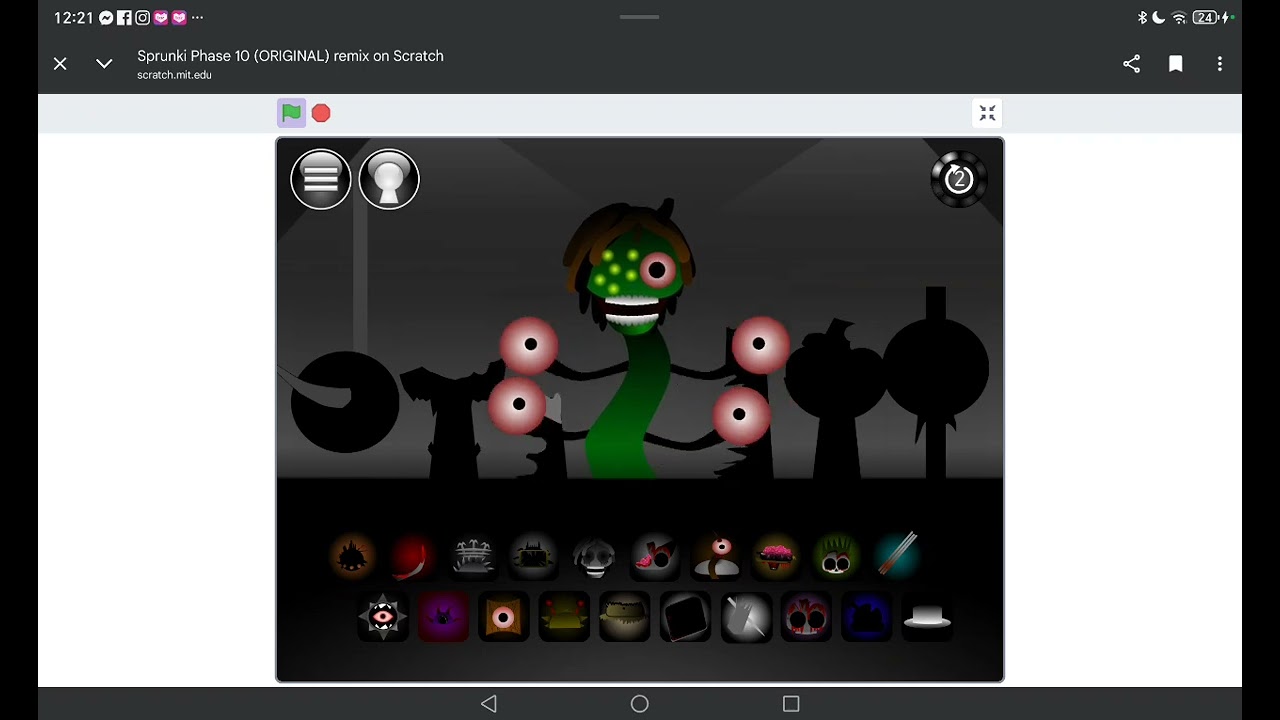Click the page title Sprunki Phase 10 remix
The image size is (1280, 720).
tap(290, 56)
